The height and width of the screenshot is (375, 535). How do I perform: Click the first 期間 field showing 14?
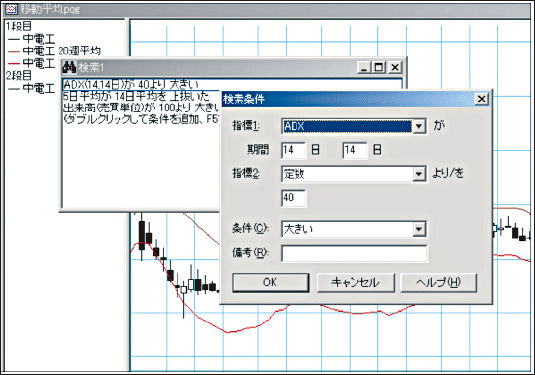293,150
